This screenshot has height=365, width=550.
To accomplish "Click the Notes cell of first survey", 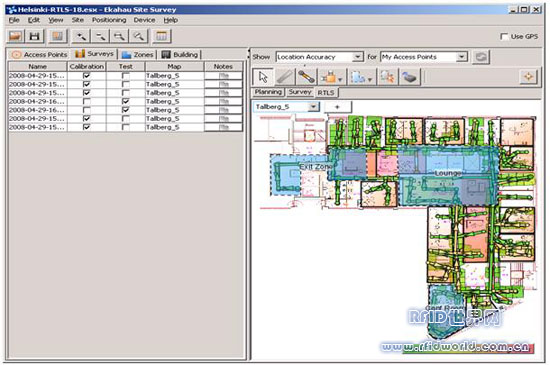I will pyautogui.click(x=223, y=76).
